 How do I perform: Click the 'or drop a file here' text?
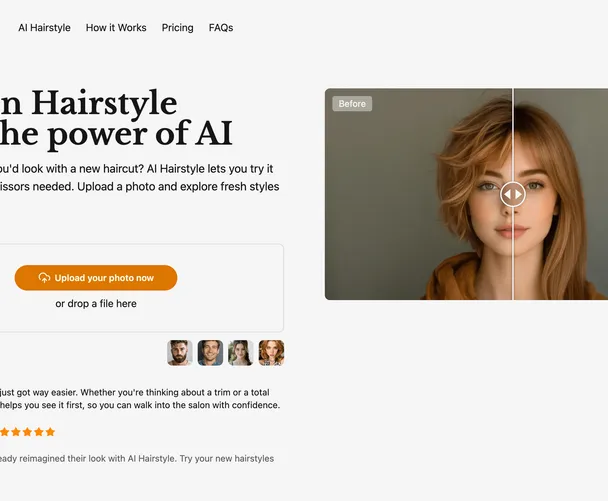96,304
